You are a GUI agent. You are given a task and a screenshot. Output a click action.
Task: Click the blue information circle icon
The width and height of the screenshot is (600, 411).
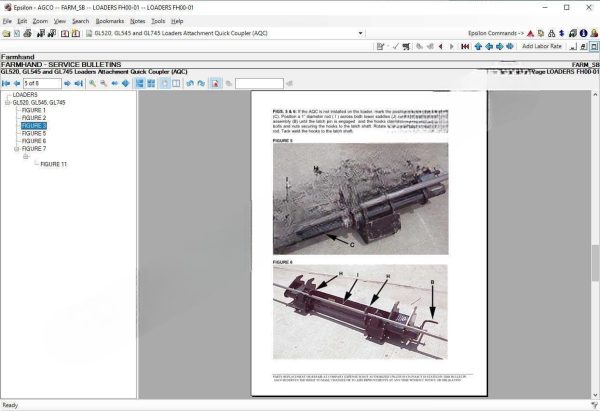coord(583,34)
